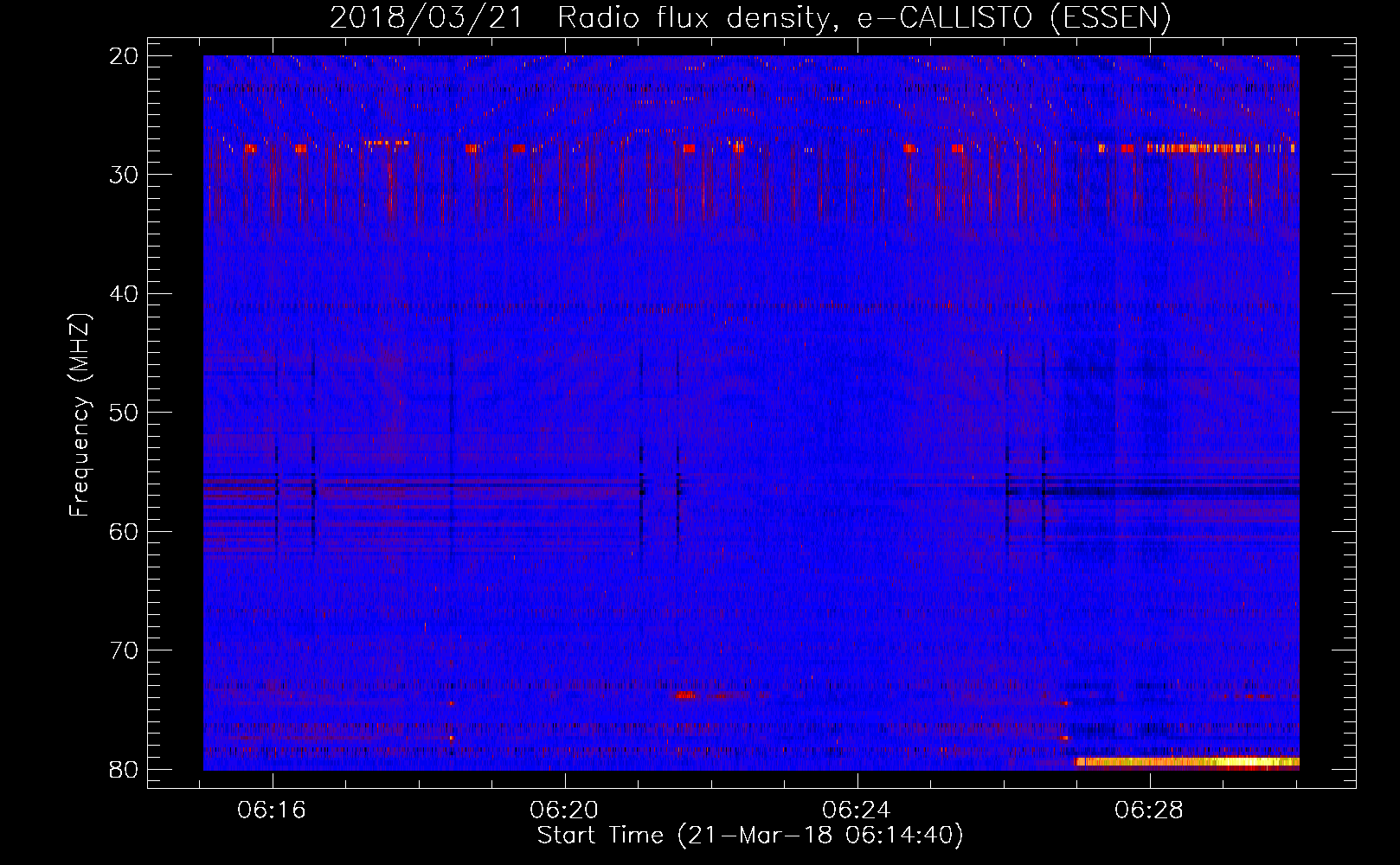The height and width of the screenshot is (865, 1400).
Task: Click the 80 frequency tick label
Action: click(x=125, y=769)
